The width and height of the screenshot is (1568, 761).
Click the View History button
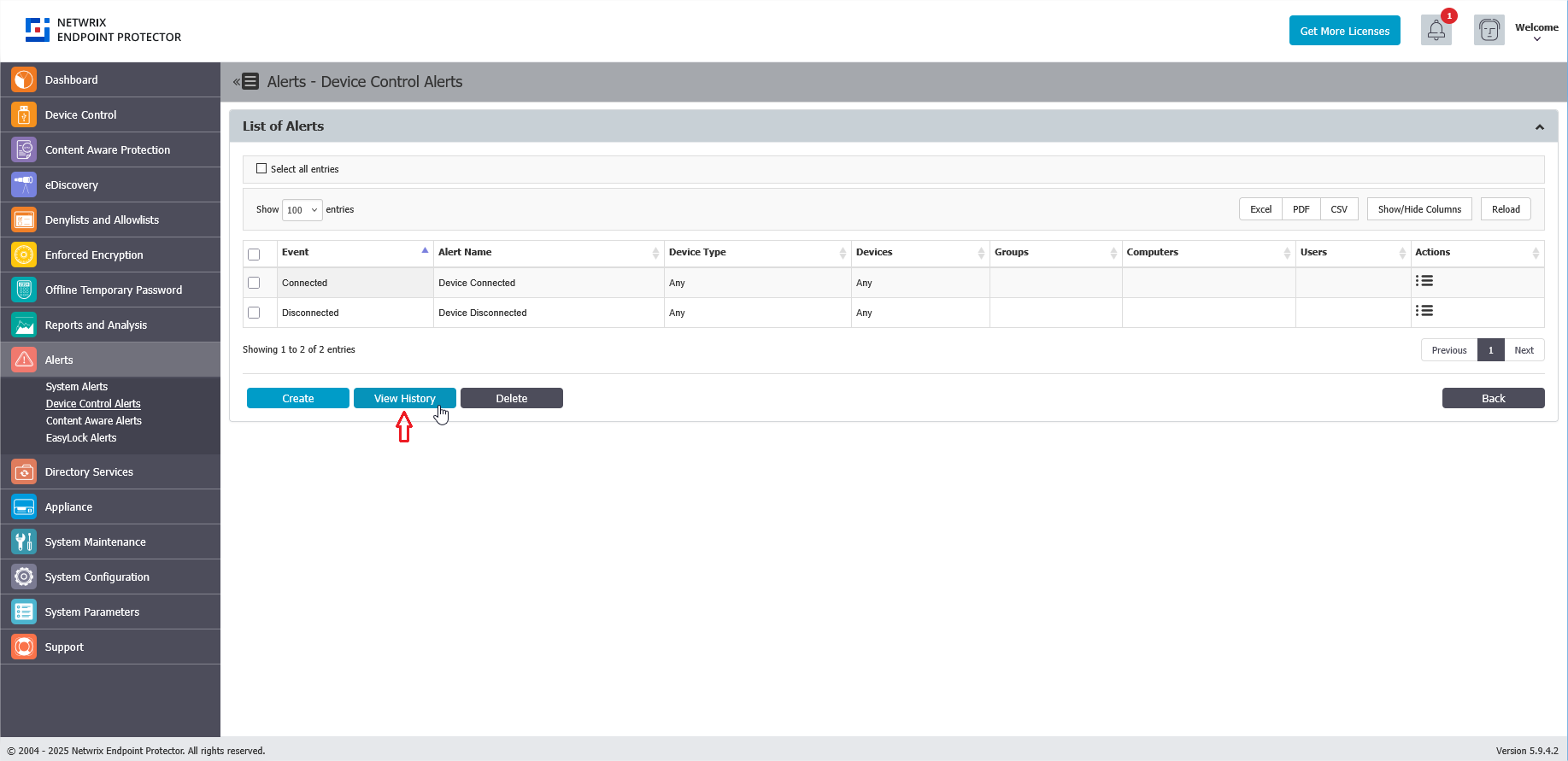coord(405,398)
